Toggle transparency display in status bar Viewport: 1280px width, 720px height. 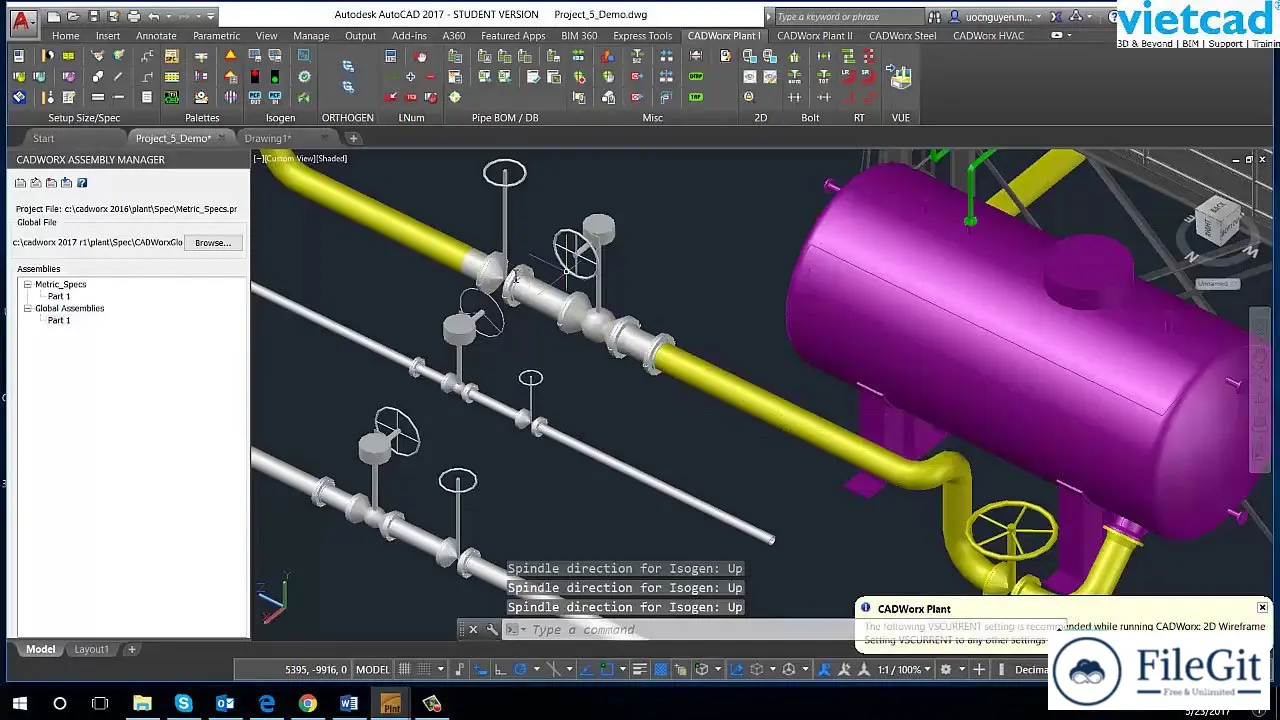660,669
